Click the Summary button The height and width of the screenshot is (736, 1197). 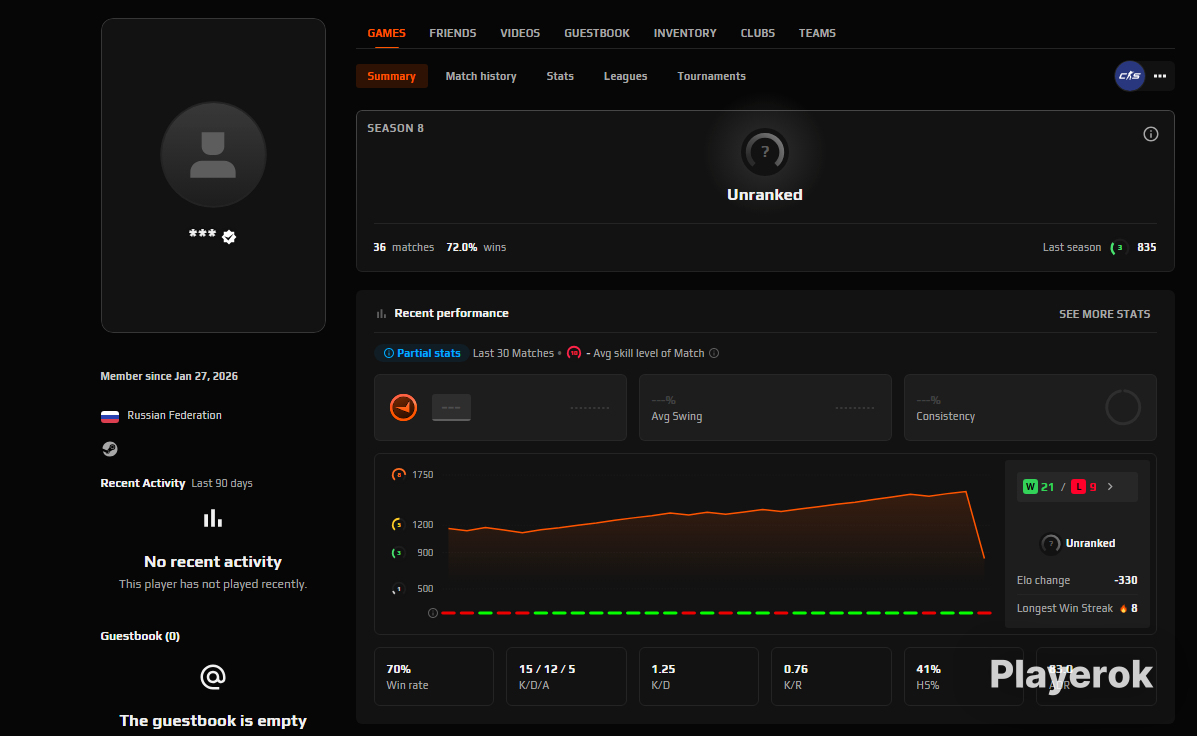coord(392,76)
